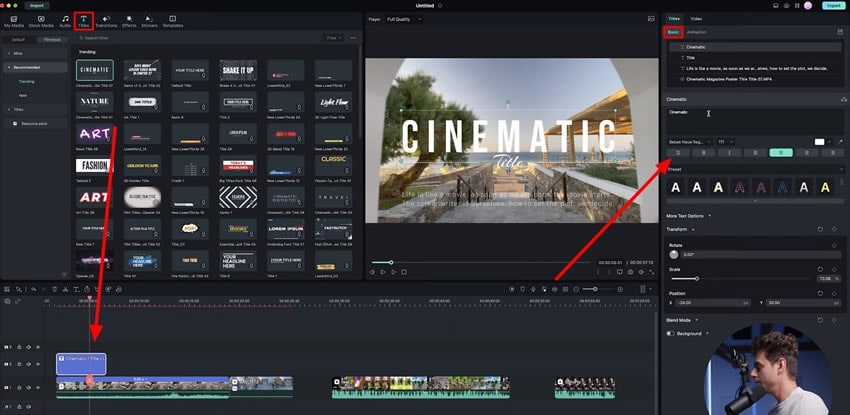Toggle fullscreen preview in player
Screen dimensions: 850x415
(652, 272)
